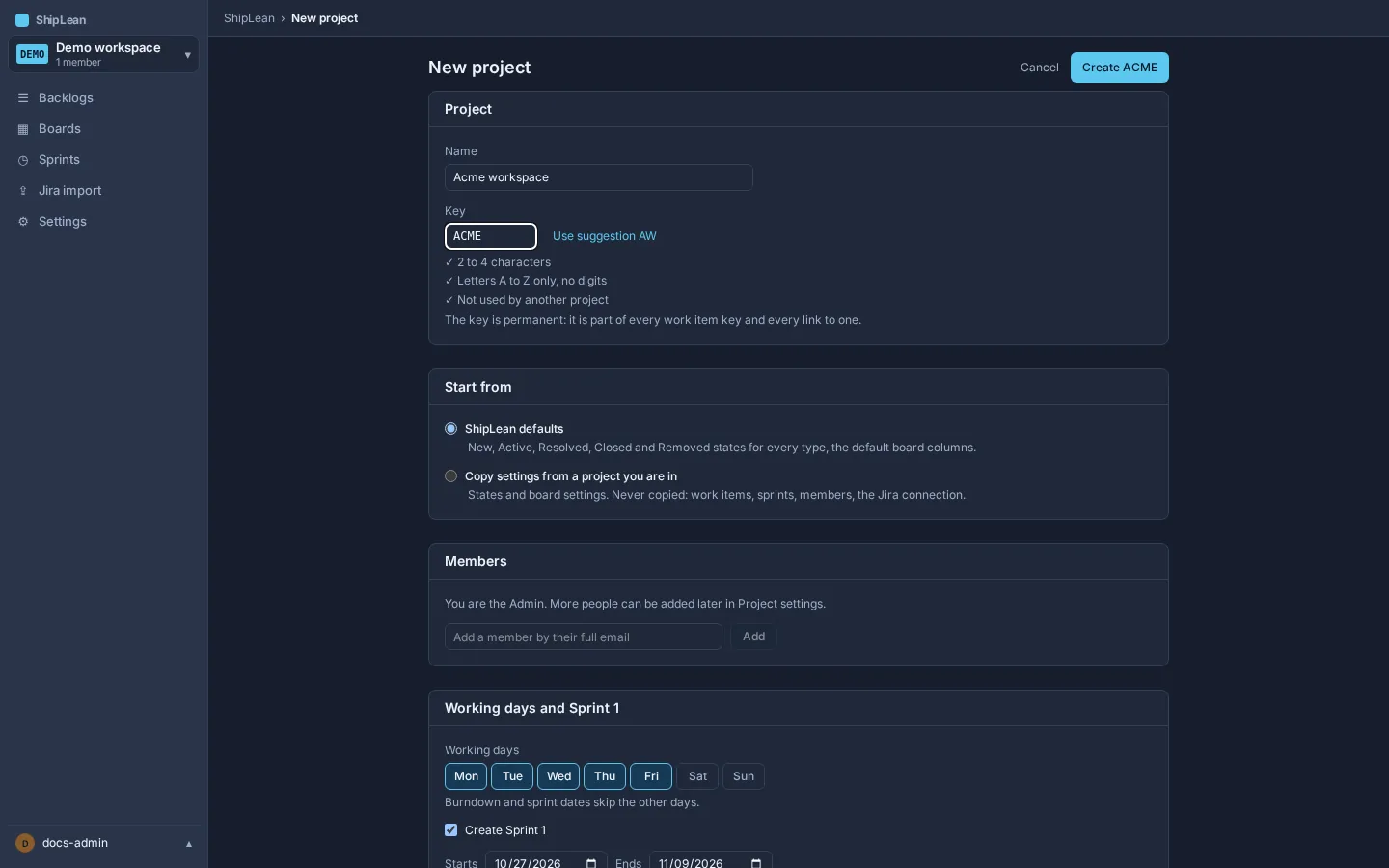Go to Boards in the sidebar
Screen dimensions: 1389x868
click(104, 129)
